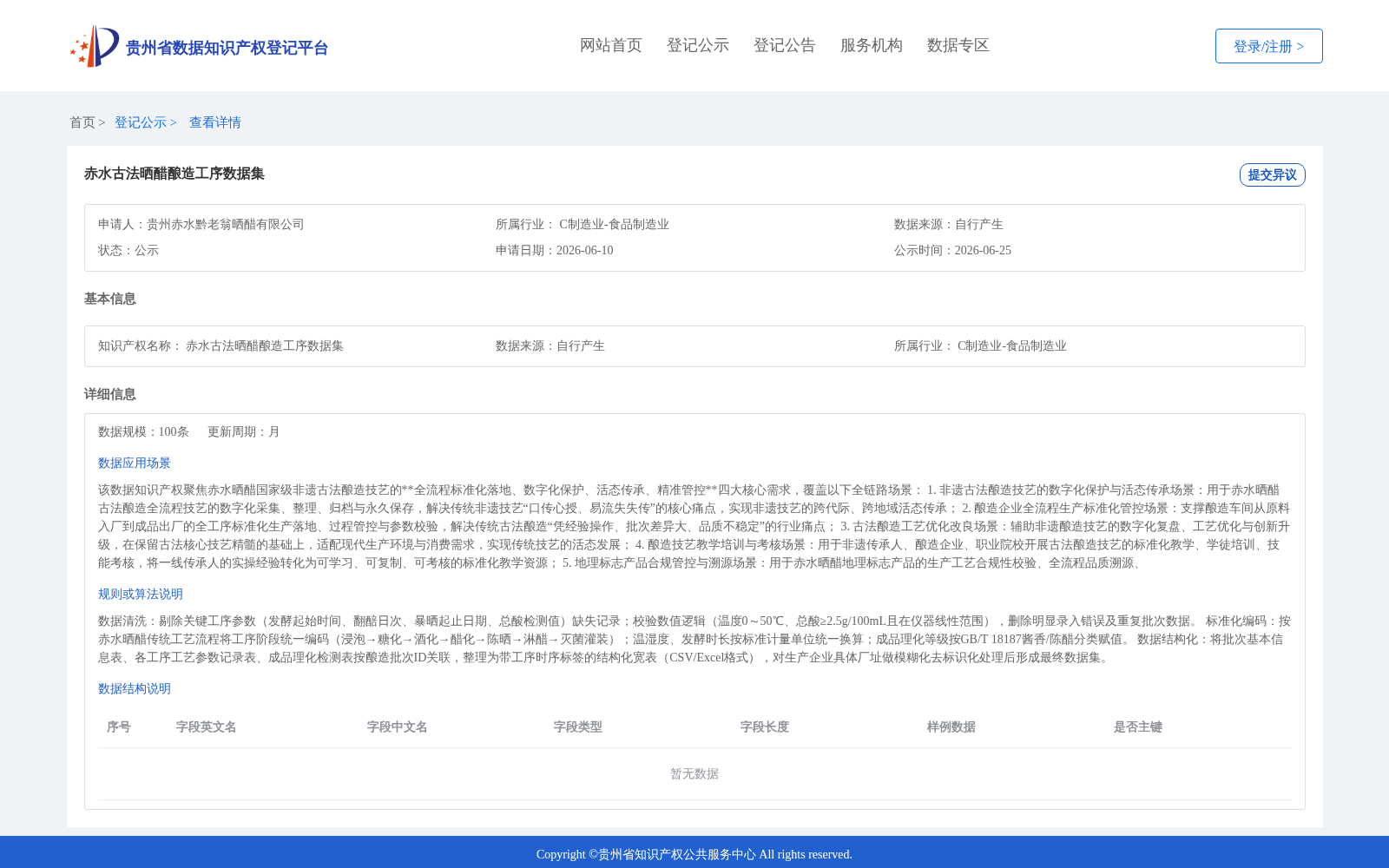Open 登记公告 navigation tab
Screen dimensions: 1389x868
(785, 45)
